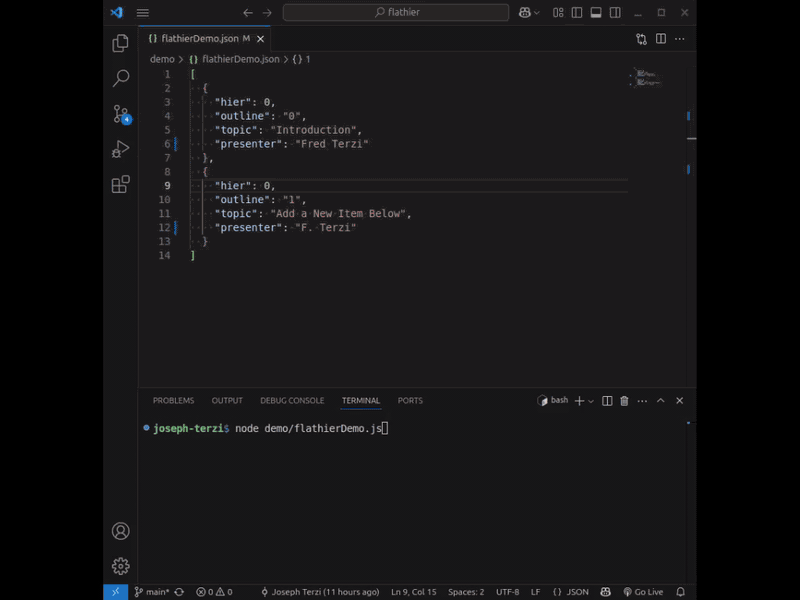This screenshot has width=800, height=600.
Task: Open terminal panel More Actions ellipsis
Action: tap(642, 401)
